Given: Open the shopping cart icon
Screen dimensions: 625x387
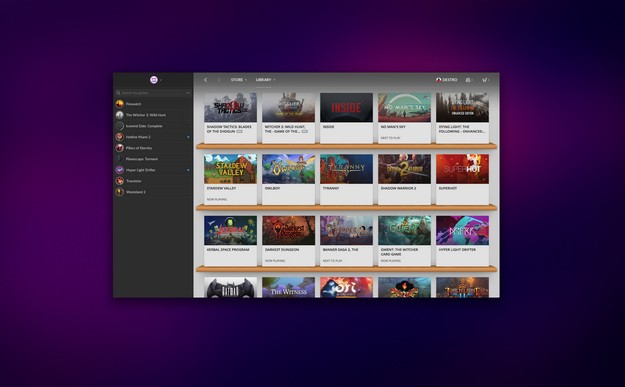Looking at the screenshot, I should [484, 80].
